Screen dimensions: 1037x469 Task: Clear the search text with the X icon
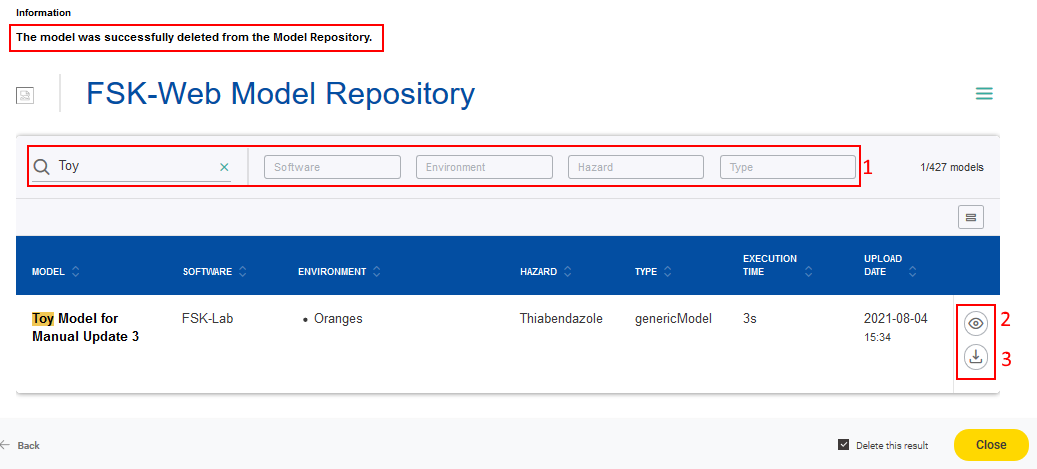224,167
